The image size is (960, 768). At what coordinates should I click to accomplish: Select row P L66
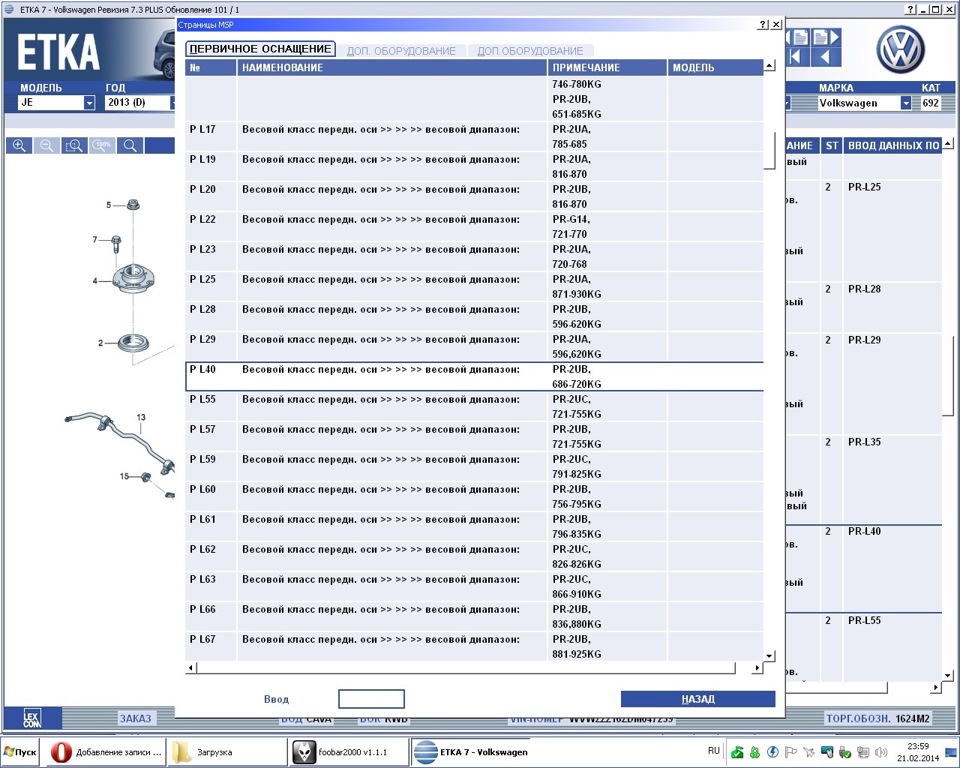[x=474, y=617]
